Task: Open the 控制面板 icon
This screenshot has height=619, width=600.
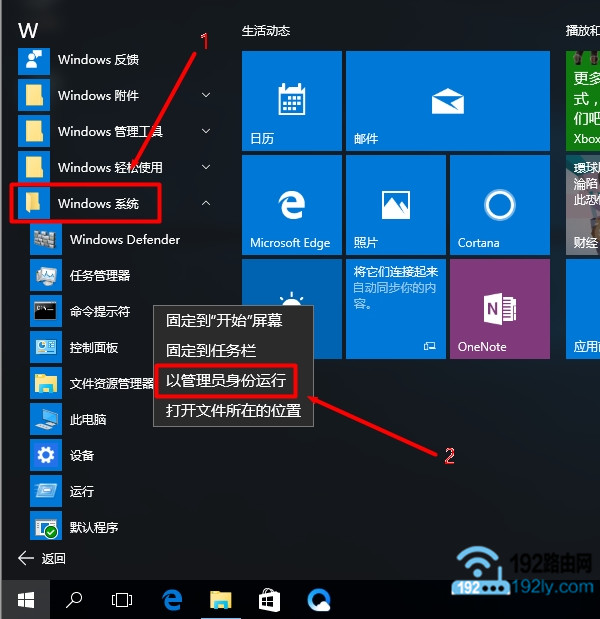Action: tap(46, 347)
